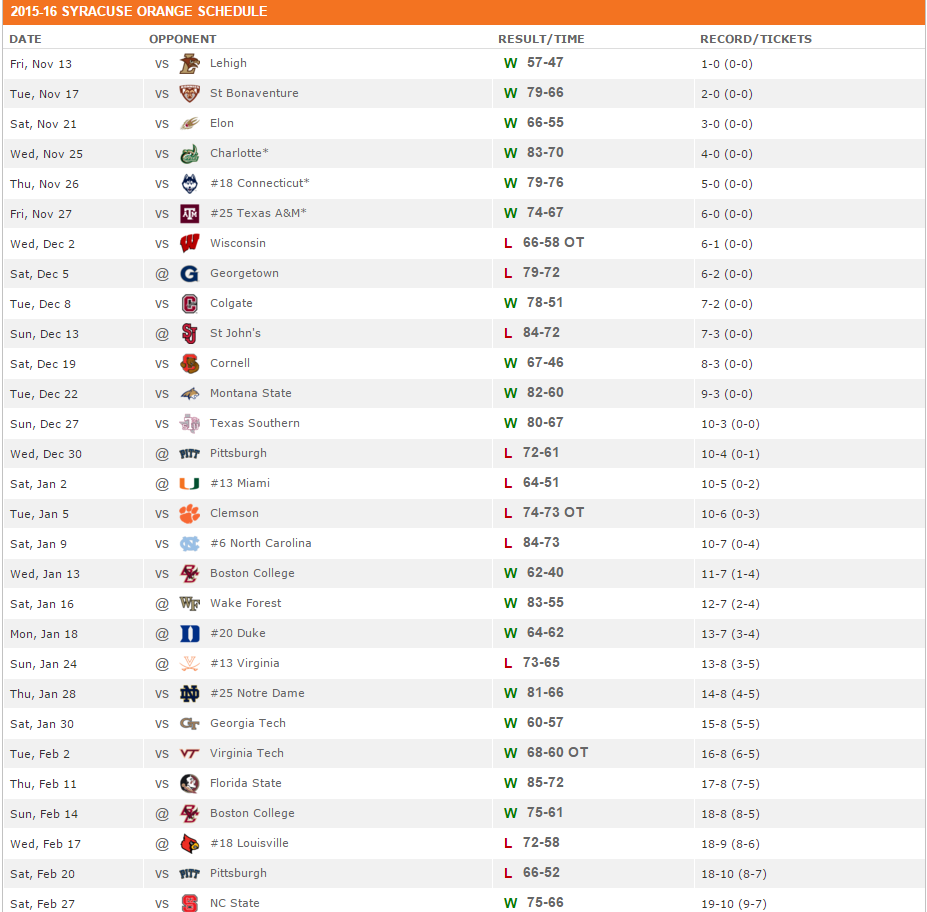Viewport: 927px width, 912px height.
Task: Open the 57-47 Lehigh game result
Action: [x=544, y=63]
